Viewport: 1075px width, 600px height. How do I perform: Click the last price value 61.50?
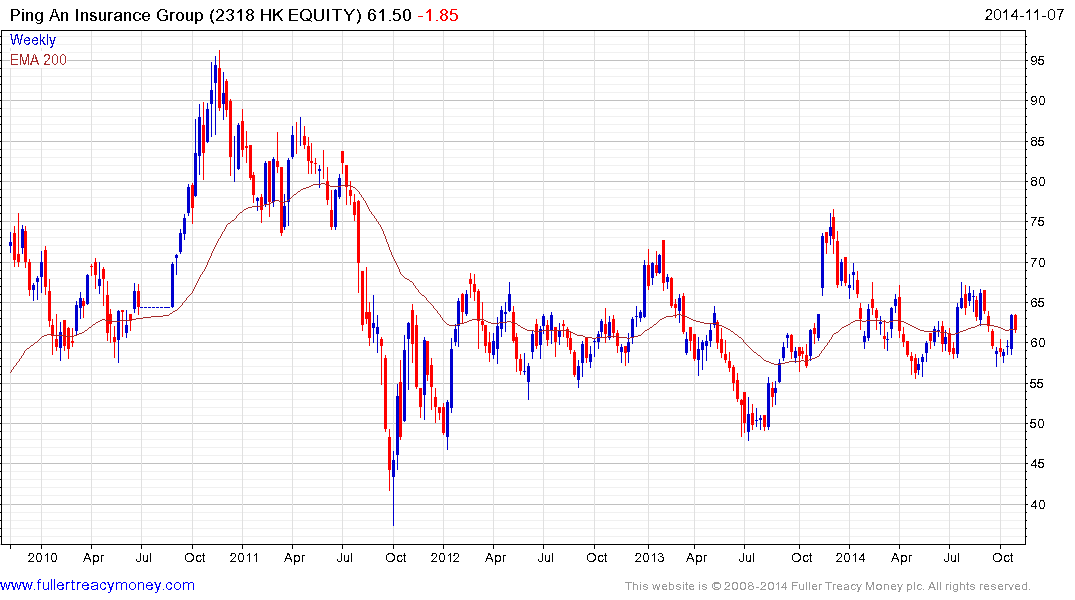coord(389,15)
